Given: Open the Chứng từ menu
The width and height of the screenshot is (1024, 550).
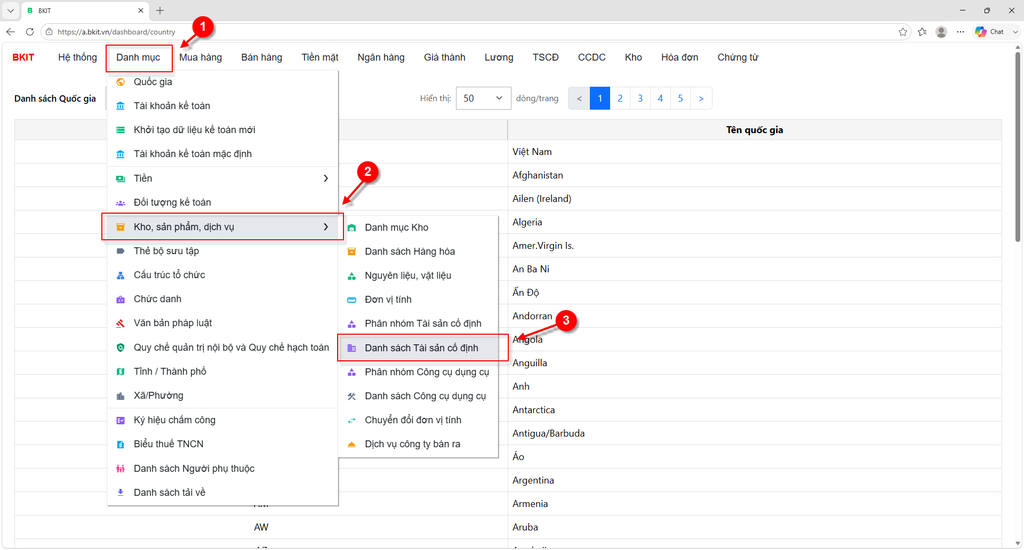Looking at the screenshot, I should [x=738, y=57].
